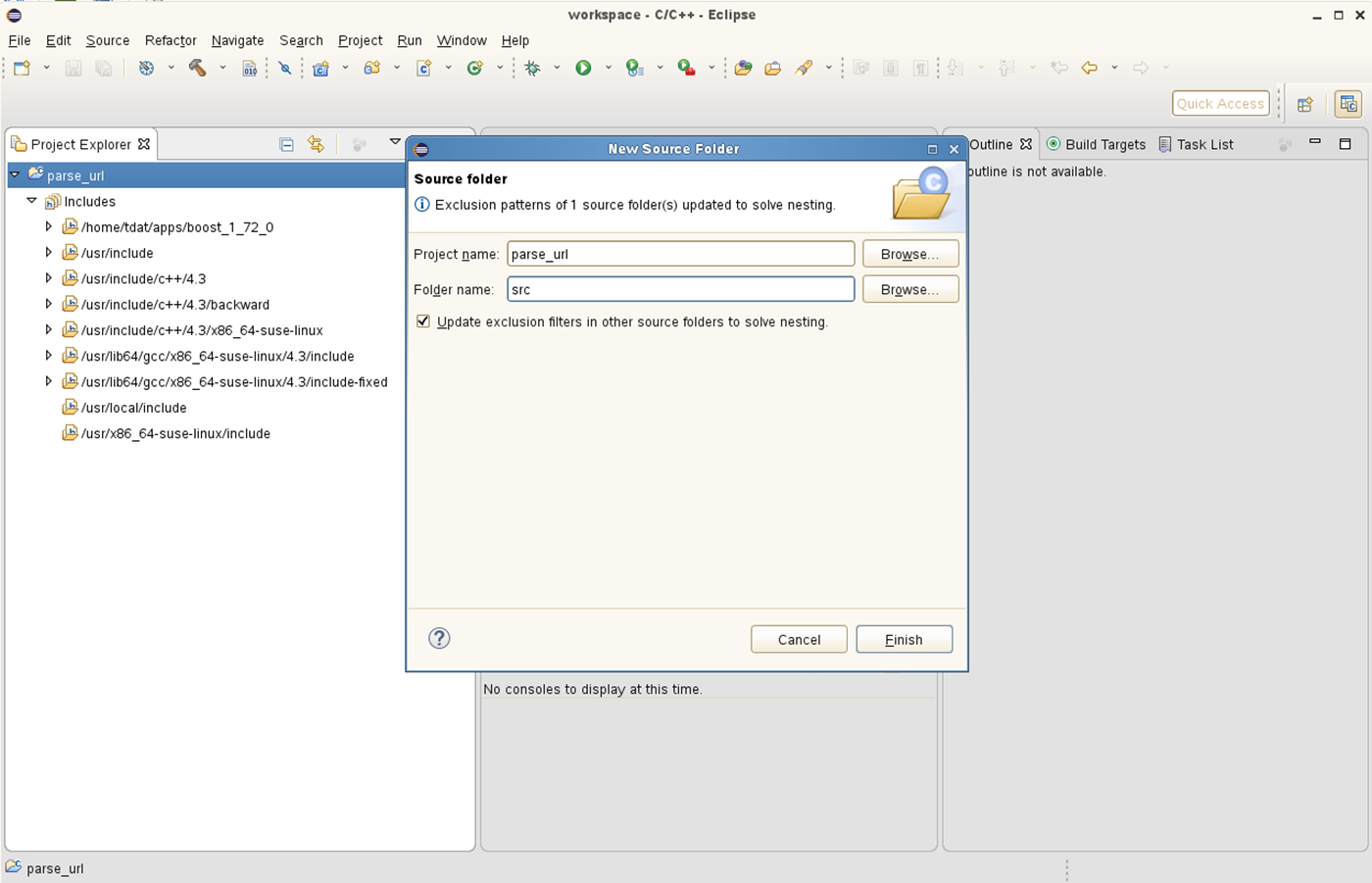The height and width of the screenshot is (883, 1372).
Task: Expand /home/tdat/apps/boost_1_72_0 node
Action: pyautogui.click(x=48, y=226)
